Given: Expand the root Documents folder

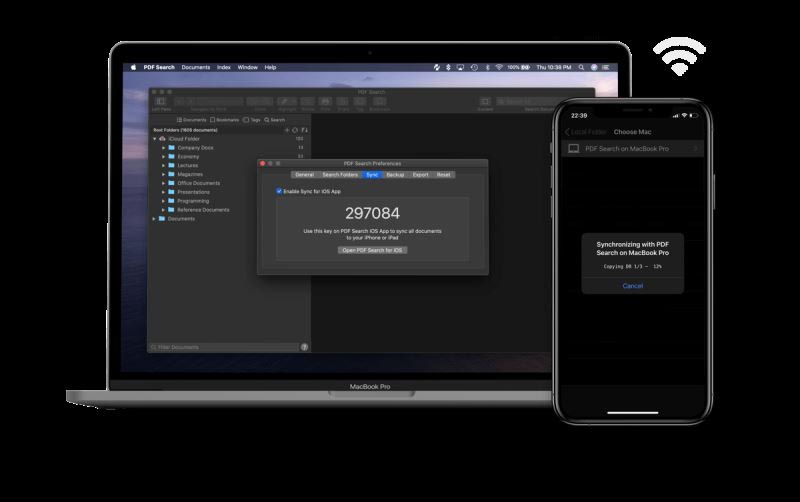Looking at the screenshot, I should tap(154, 219).
